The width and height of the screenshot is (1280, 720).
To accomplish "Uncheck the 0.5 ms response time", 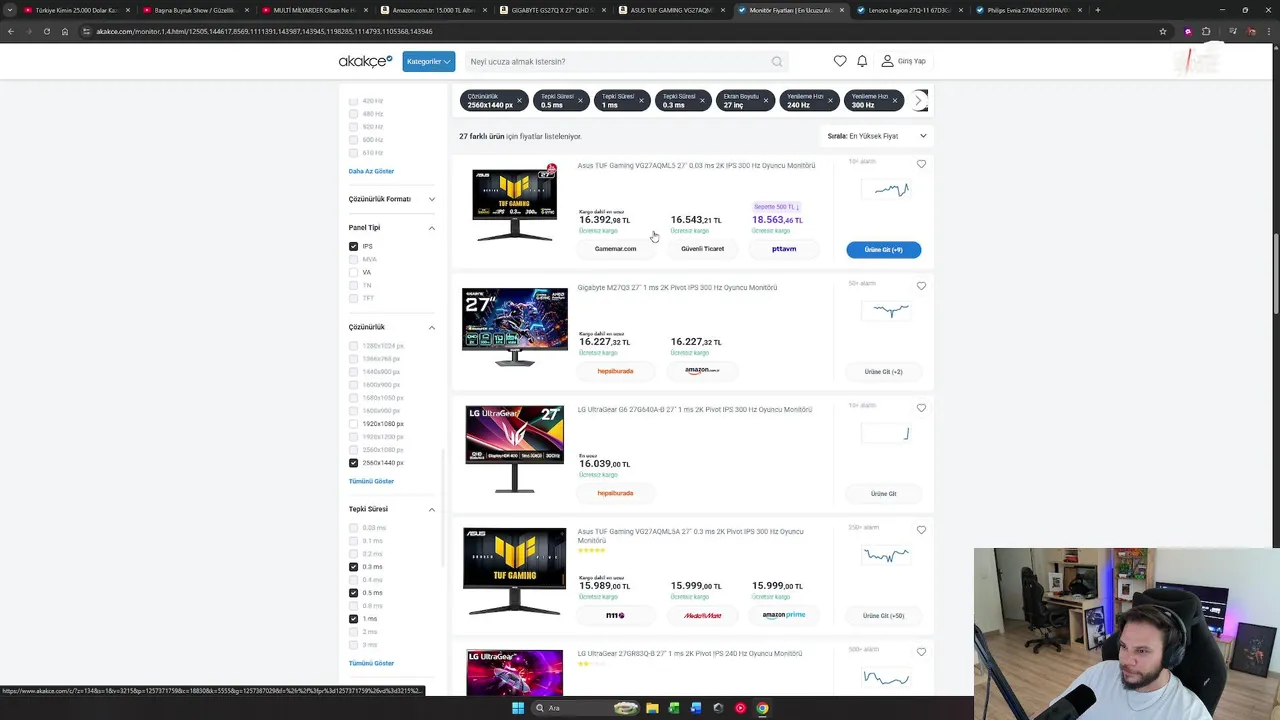I will [x=353, y=593].
